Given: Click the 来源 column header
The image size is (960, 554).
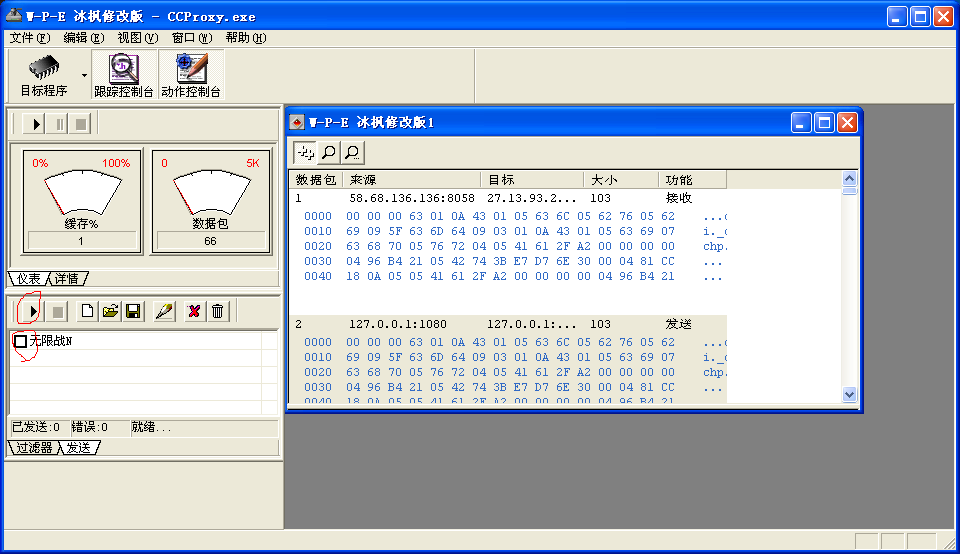Looking at the screenshot, I should tap(411, 180).
